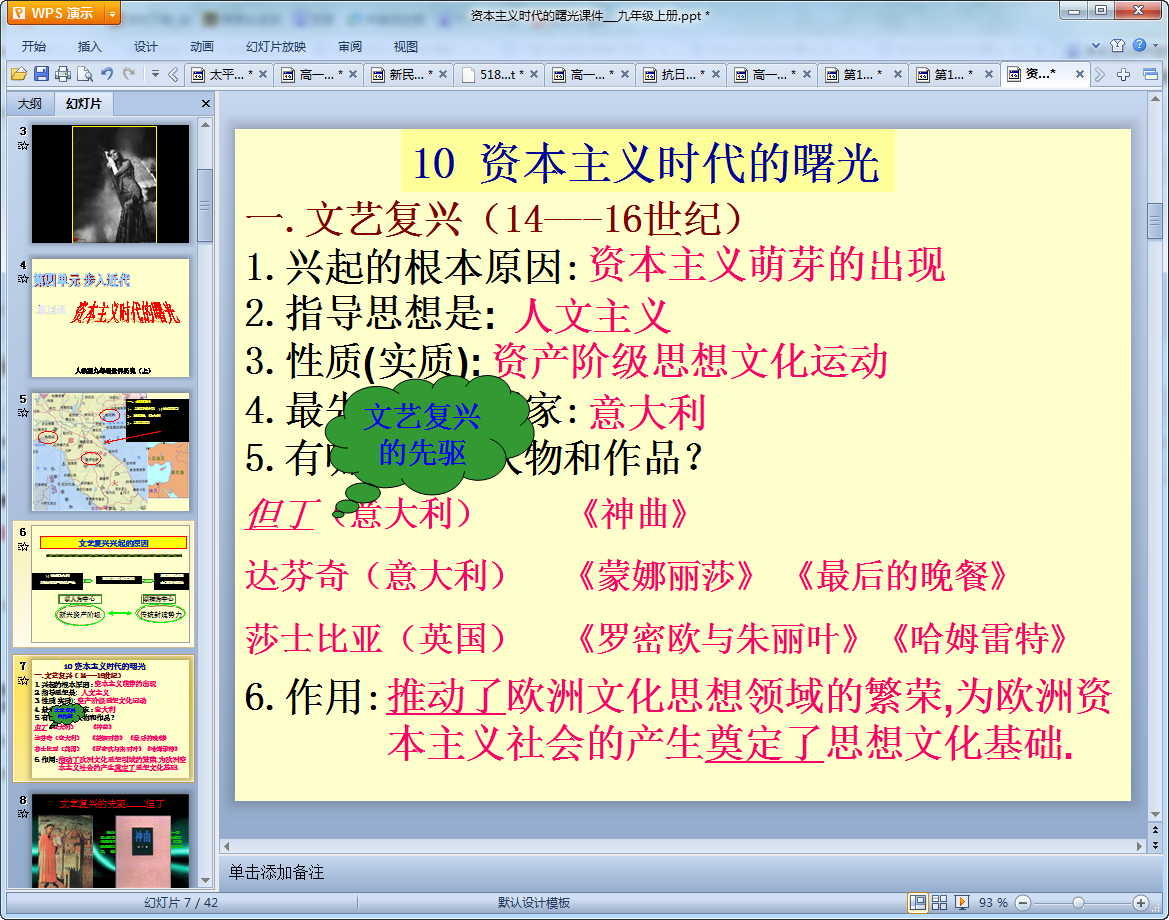Expand the dropdown arrow next to Help
The width and height of the screenshot is (1169, 920).
click(x=1155, y=45)
